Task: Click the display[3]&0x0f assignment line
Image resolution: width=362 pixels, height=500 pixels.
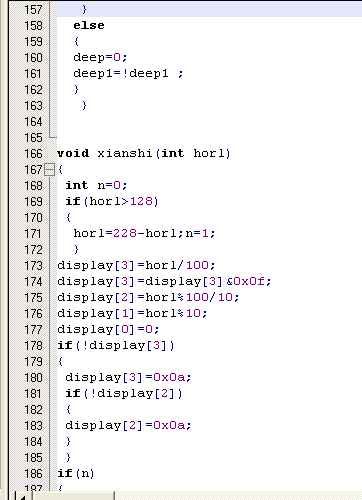Action: (164, 281)
